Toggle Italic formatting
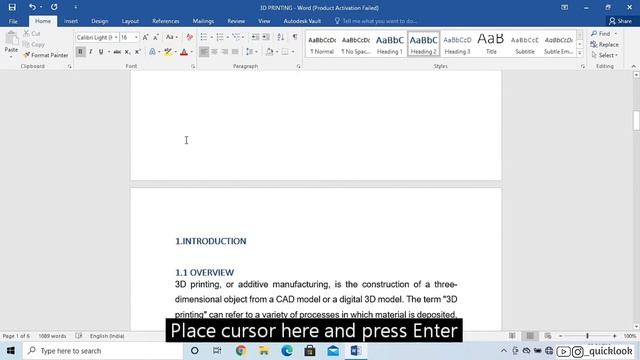 point(91,52)
